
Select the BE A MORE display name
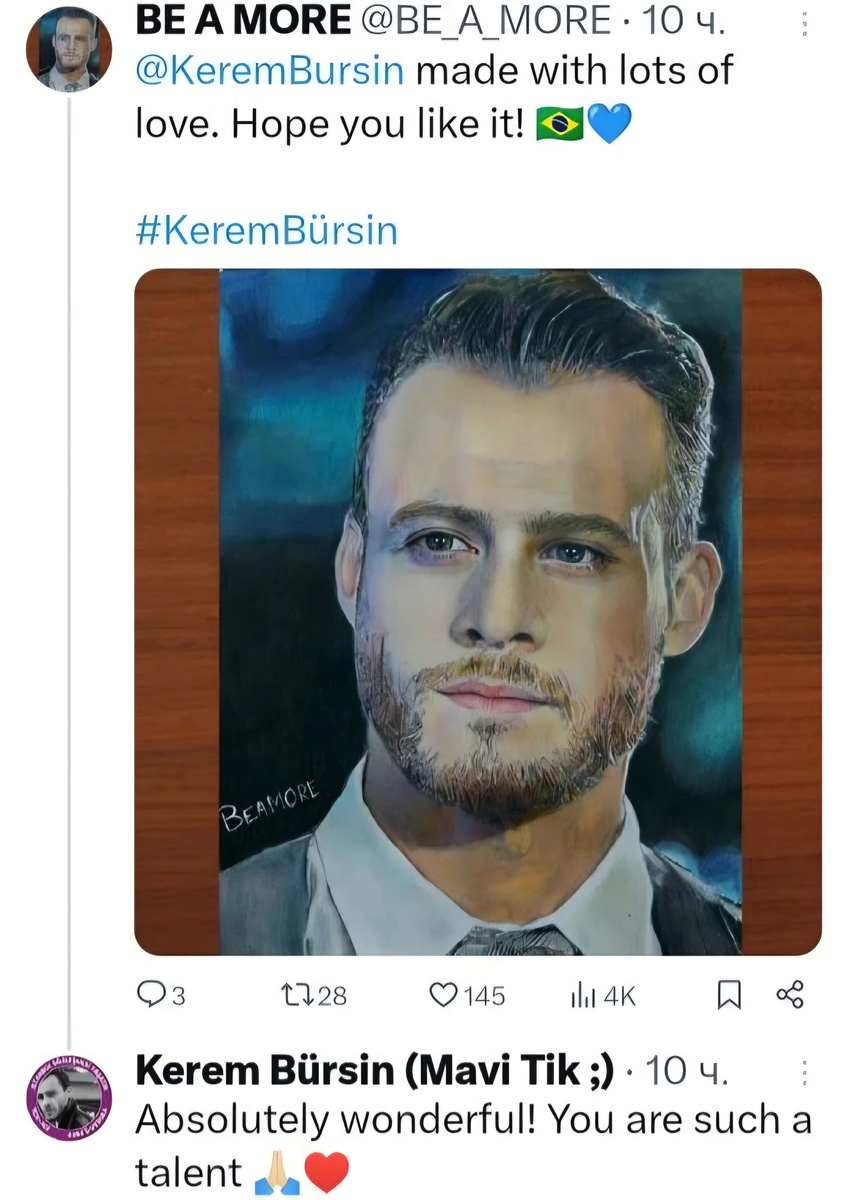[x=243, y=20]
